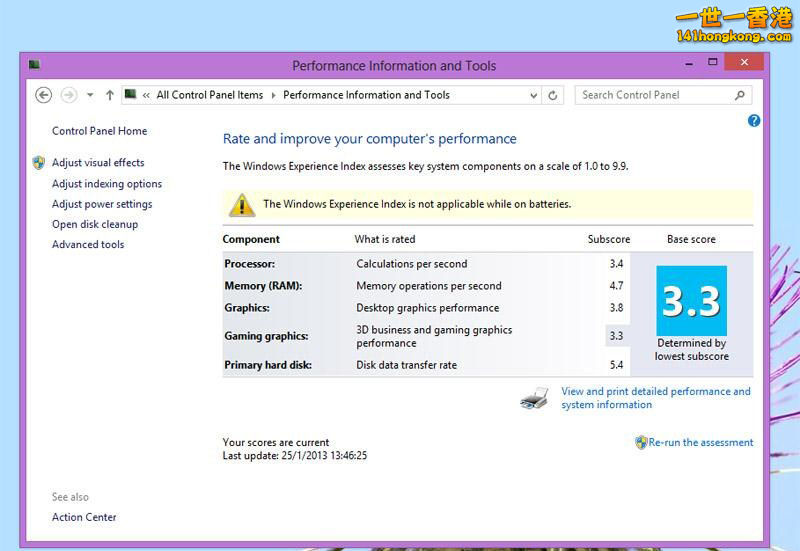Refresh the Control Panel page
This screenshot has width=800, height=551.
coord(553,95)
